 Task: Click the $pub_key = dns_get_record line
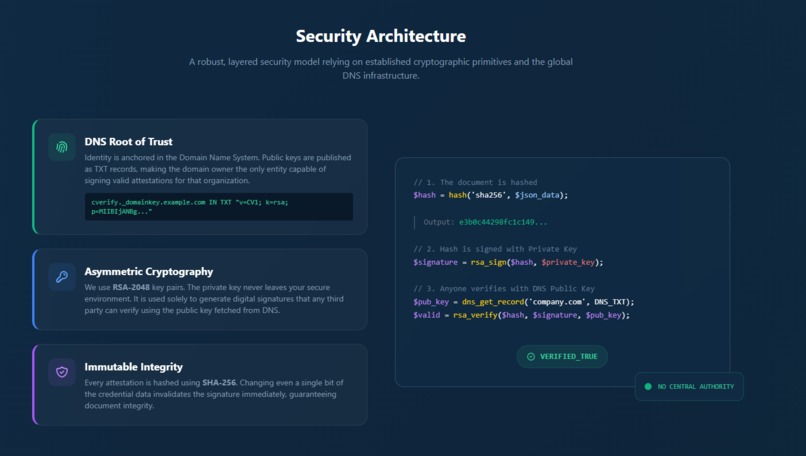point(524,302)
